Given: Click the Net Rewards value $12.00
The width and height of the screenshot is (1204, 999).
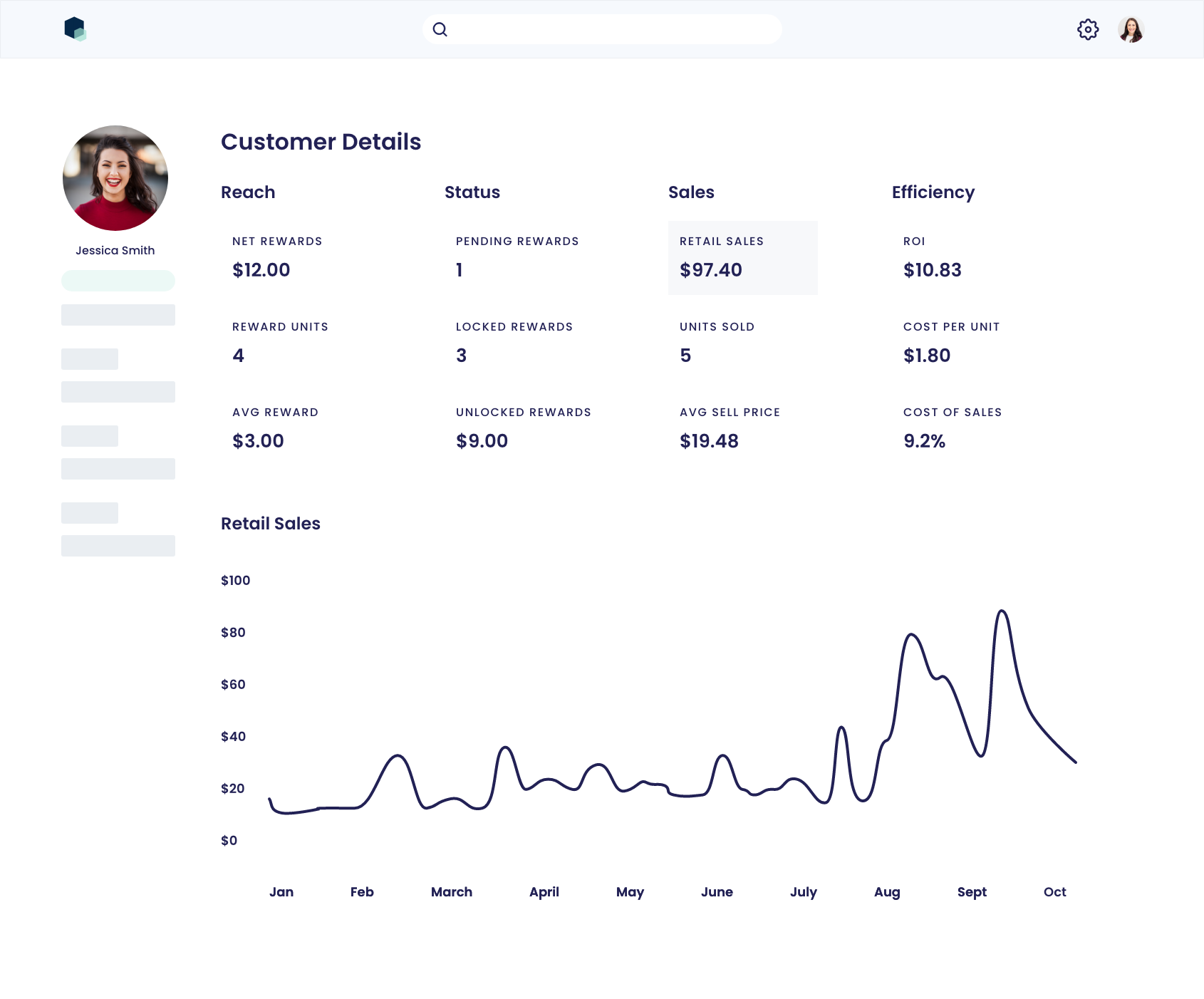Looking at the screenshot, I should (261, 270).
